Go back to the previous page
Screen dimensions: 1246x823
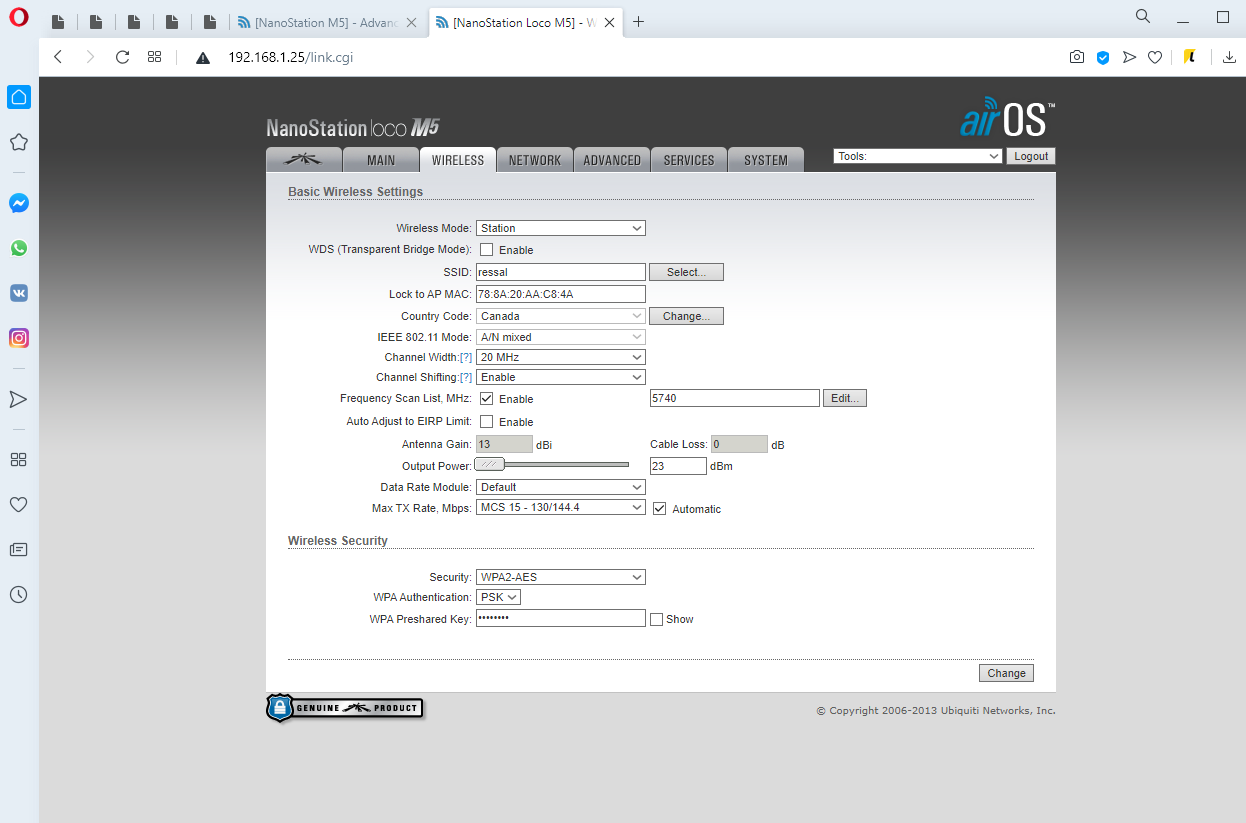[x=58, y=57]
